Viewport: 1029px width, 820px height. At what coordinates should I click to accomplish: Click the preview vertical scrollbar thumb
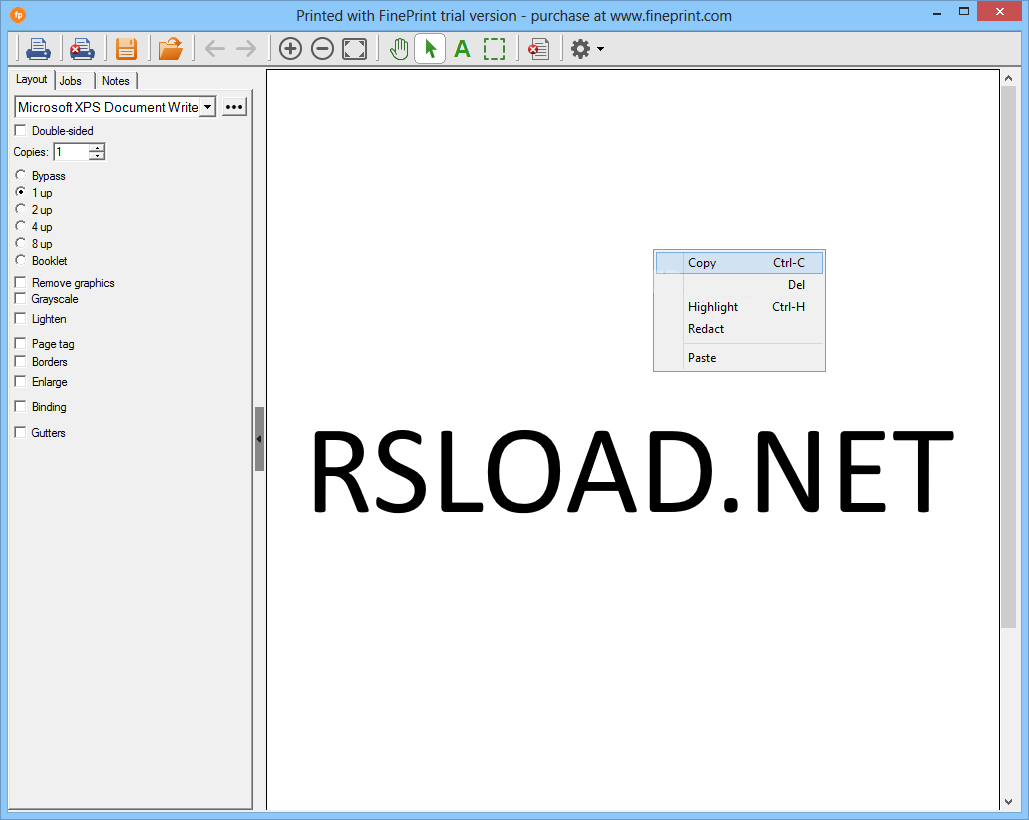coord(1008,356)
